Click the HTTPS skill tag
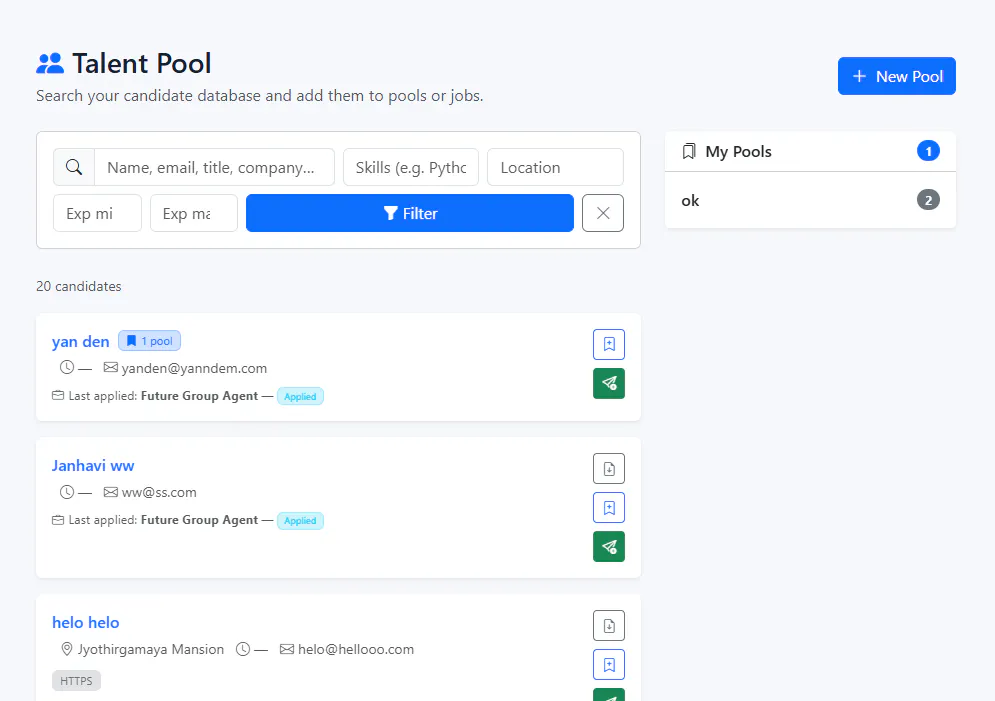 [x=76, y=681]
